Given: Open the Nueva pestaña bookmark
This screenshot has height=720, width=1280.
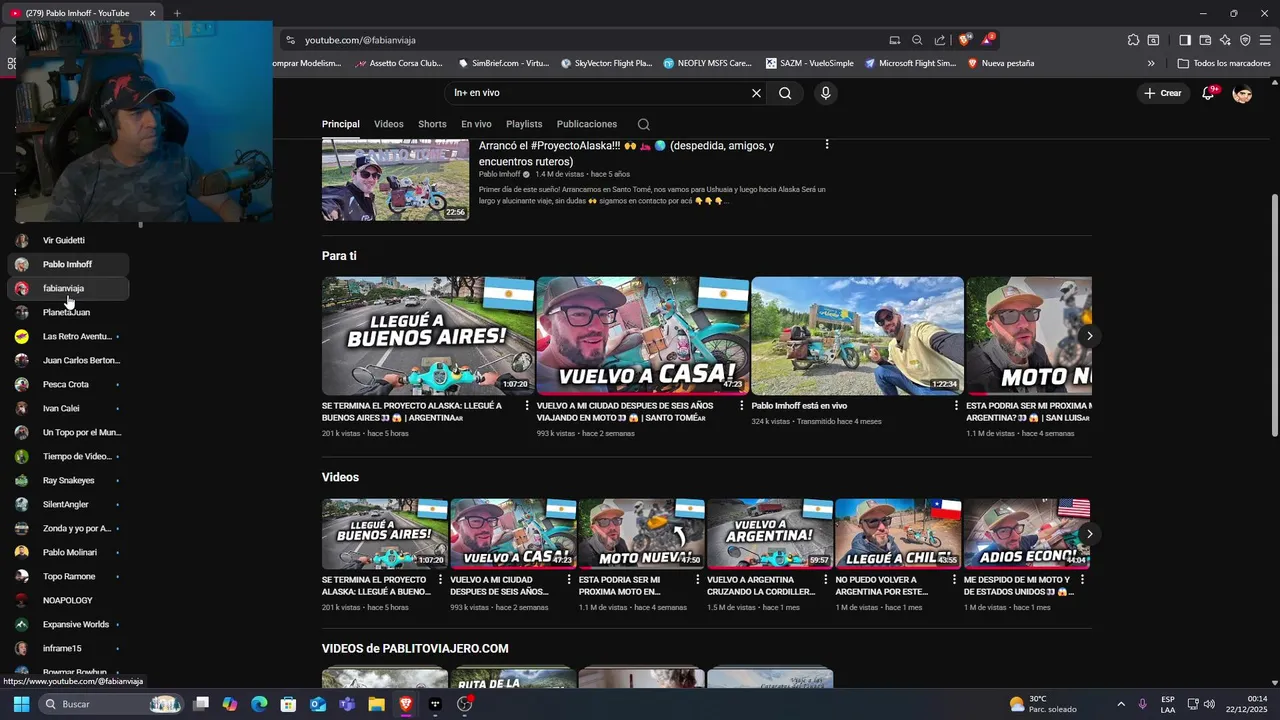Looking at the screenshot, I should [x=1001, y=63].
